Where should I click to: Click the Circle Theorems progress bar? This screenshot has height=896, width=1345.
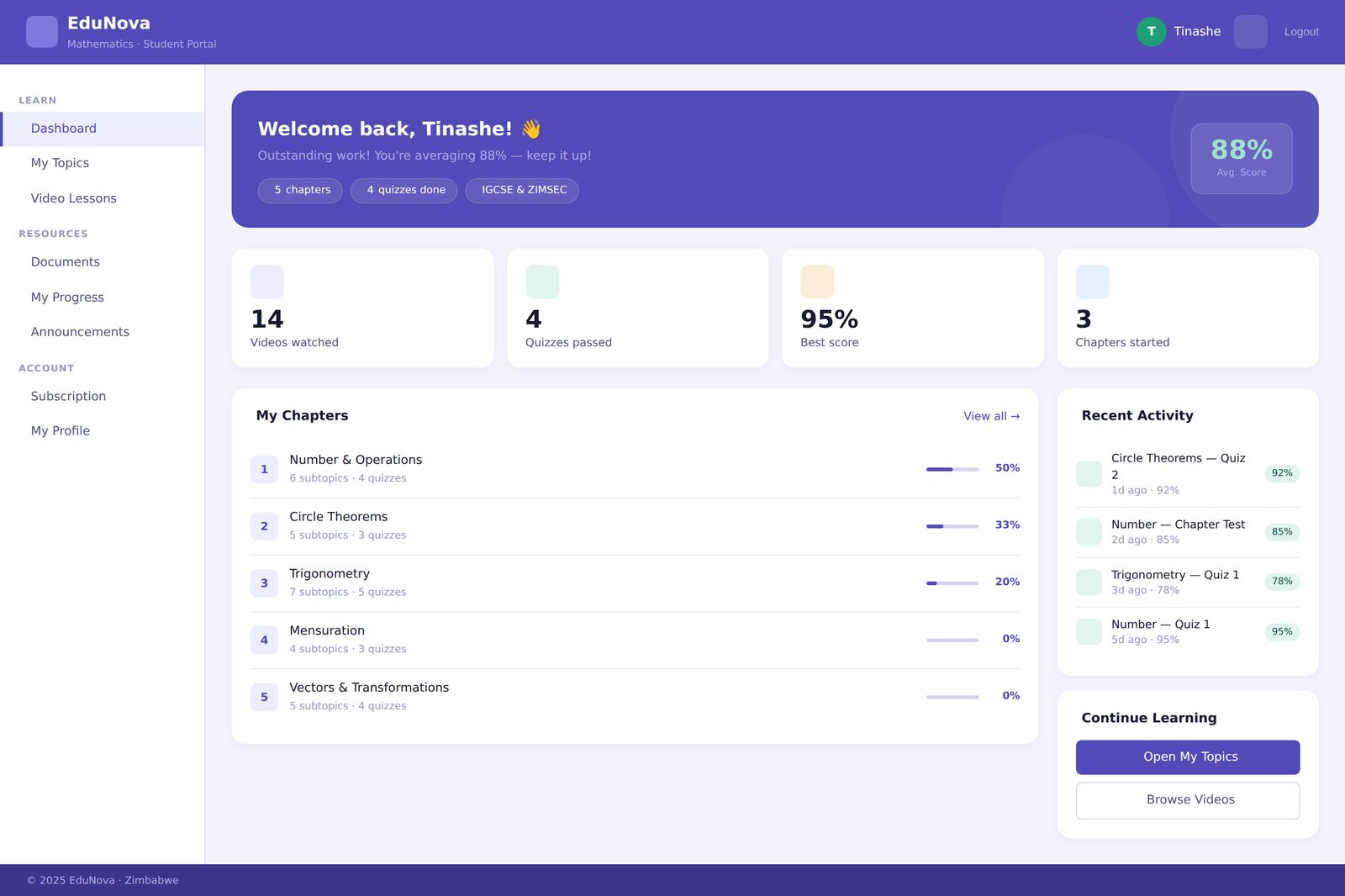click(952, 526)
